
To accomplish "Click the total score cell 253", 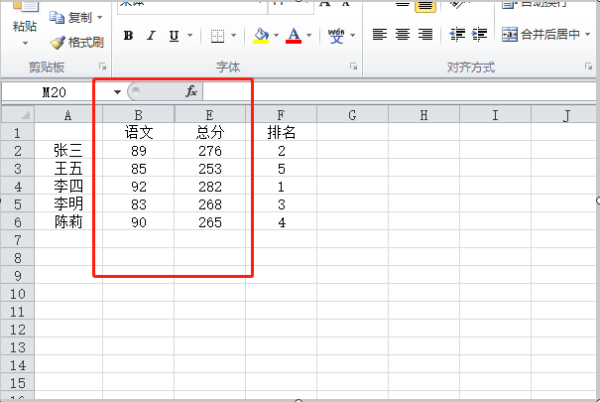I will [210, 169].
